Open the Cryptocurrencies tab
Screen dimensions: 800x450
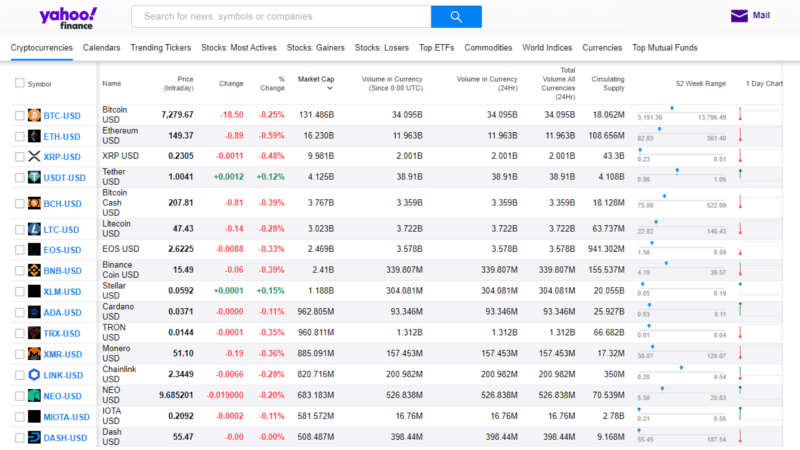(42, 48)
